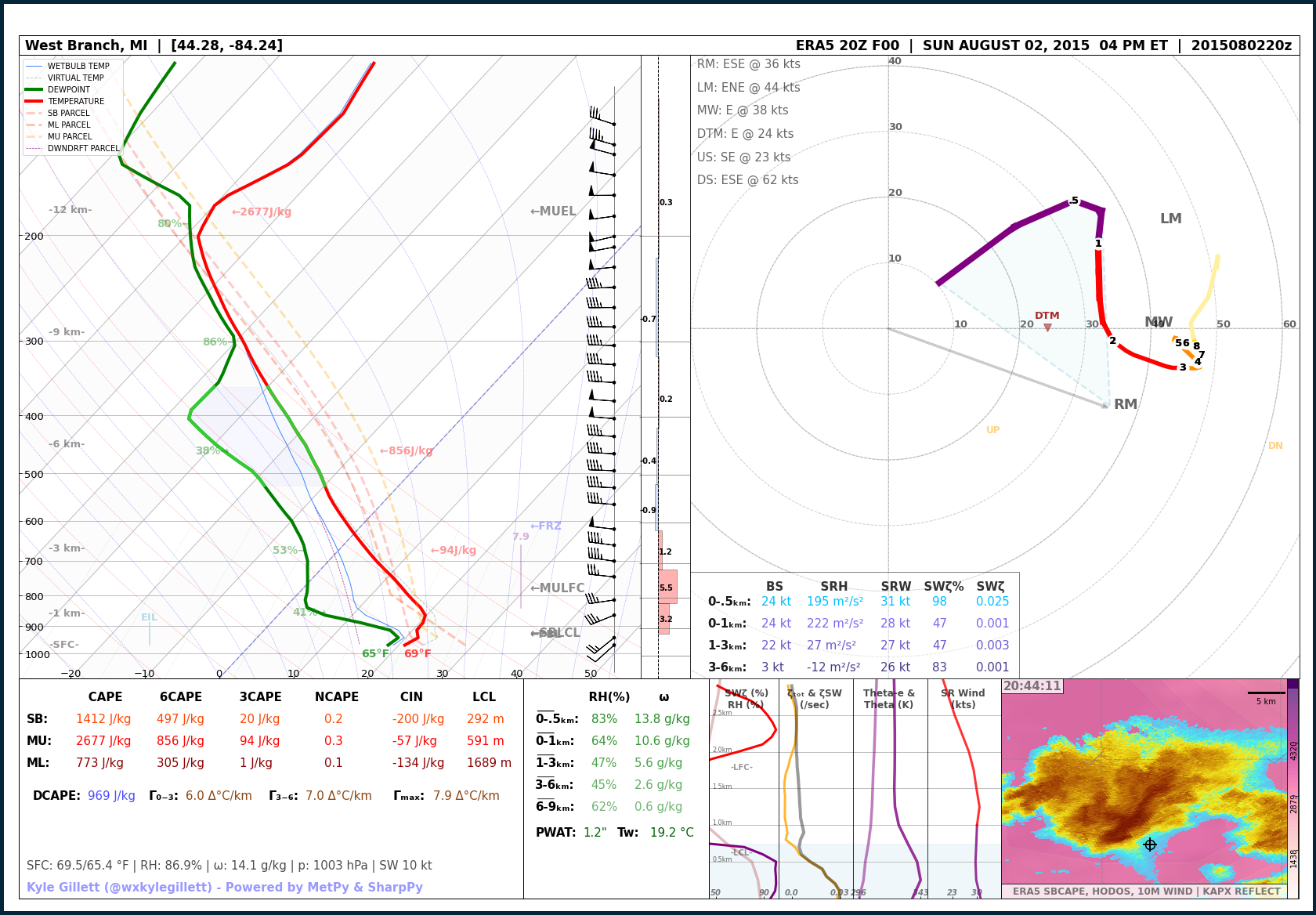Click the West Branch, MI title text
The height and width of the screenshot is (915, 1316).
(86, 45)
